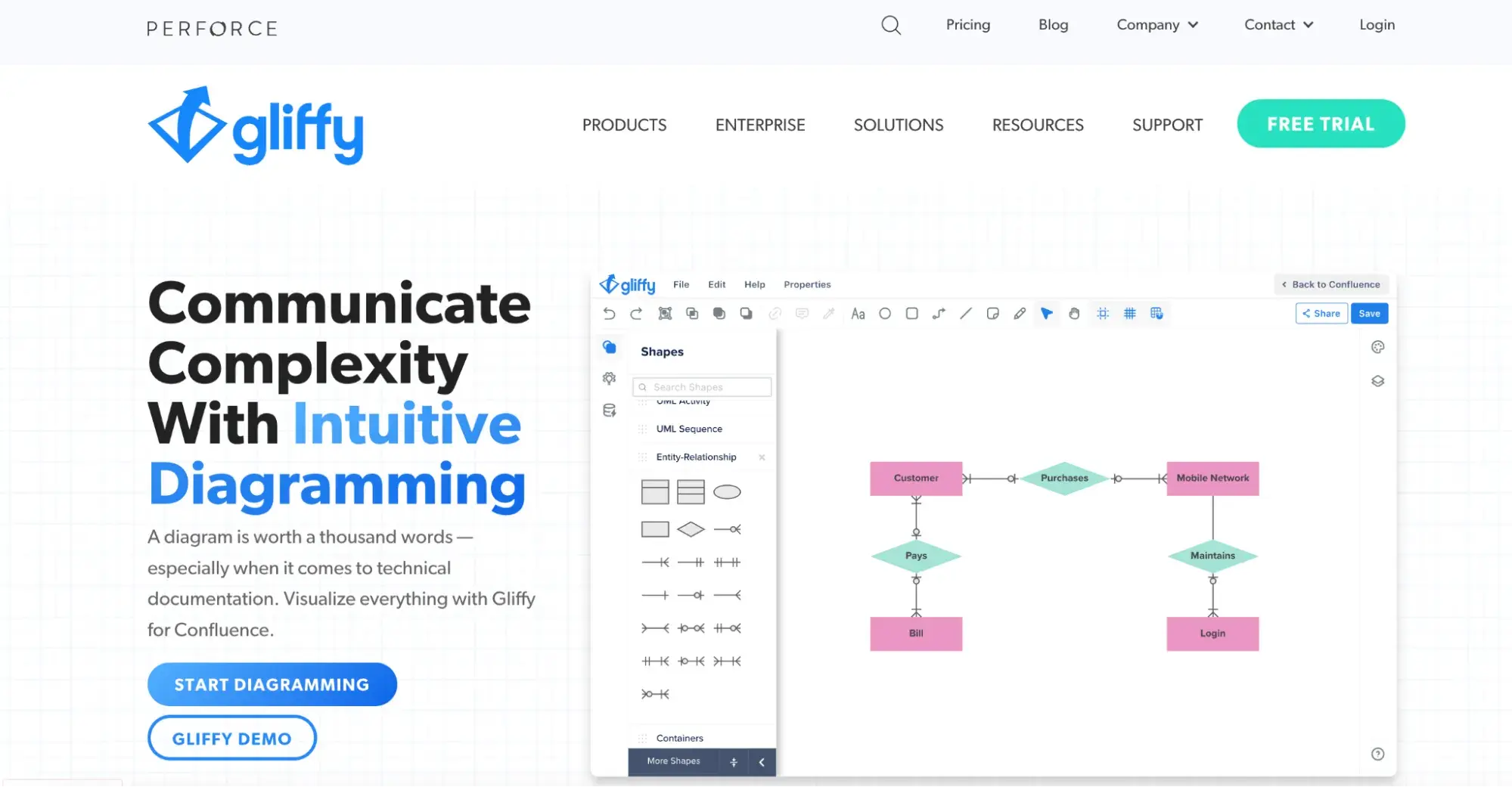Select the ellipse shape tool
Screen dimensions: 1512x787
pos(885,314)
